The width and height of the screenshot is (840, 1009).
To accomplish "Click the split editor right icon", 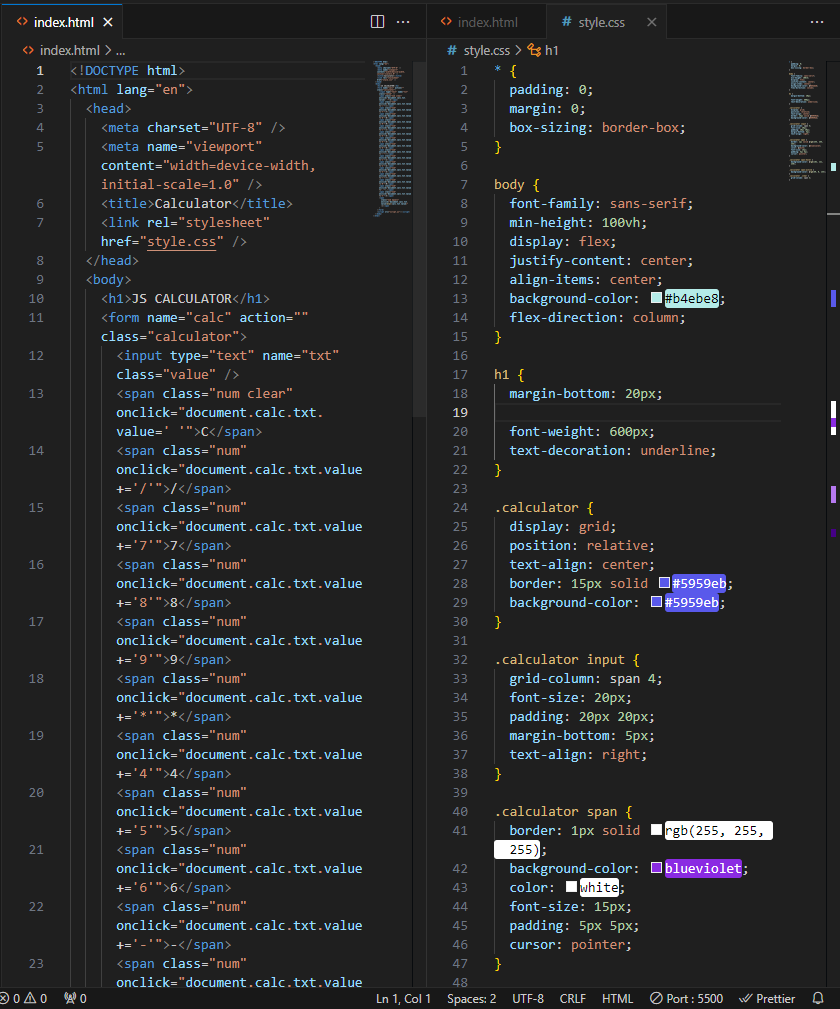I will coord(378,22).
